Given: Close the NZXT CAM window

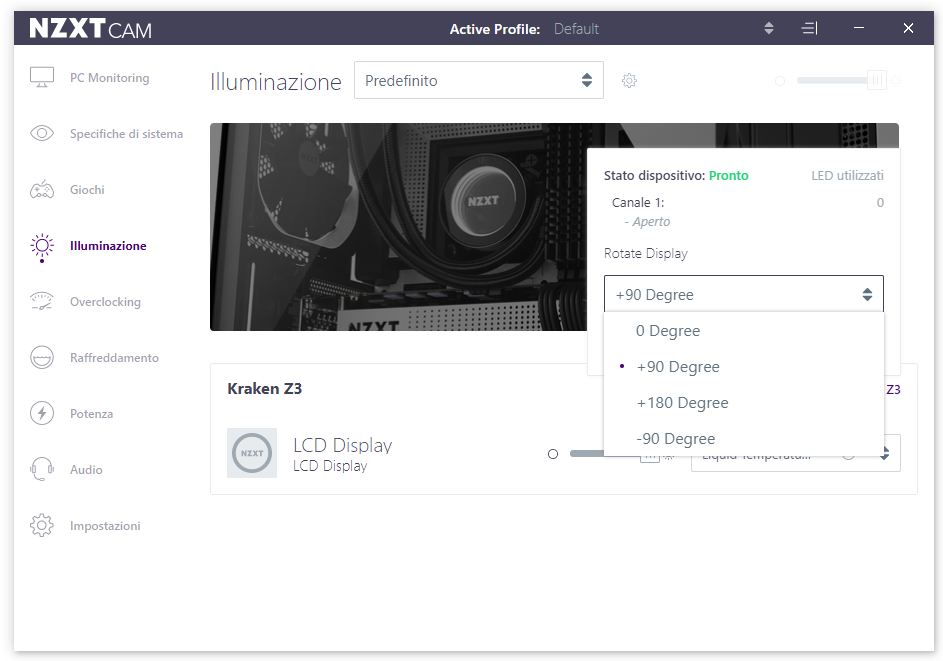Looking at the screenshot, I should (x=908, y=28).
